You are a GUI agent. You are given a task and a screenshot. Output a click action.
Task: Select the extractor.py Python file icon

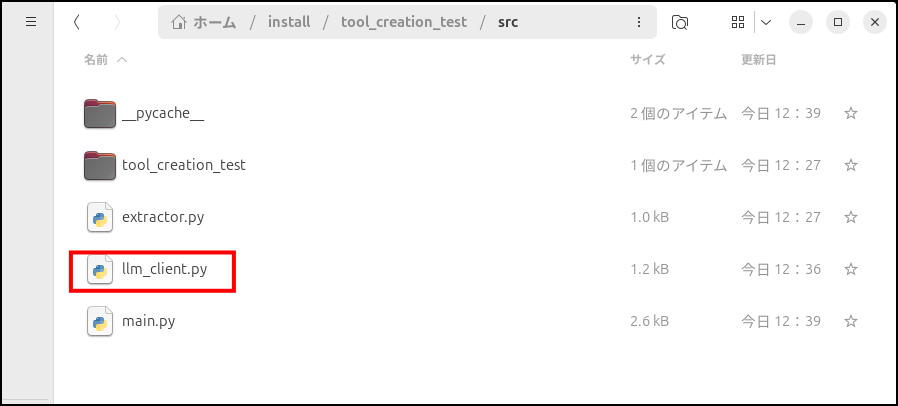click(100, 217)
